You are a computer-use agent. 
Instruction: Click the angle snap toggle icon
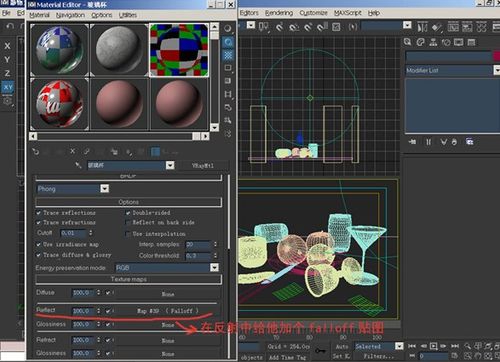pyautogui.click(x=294, y=27)
